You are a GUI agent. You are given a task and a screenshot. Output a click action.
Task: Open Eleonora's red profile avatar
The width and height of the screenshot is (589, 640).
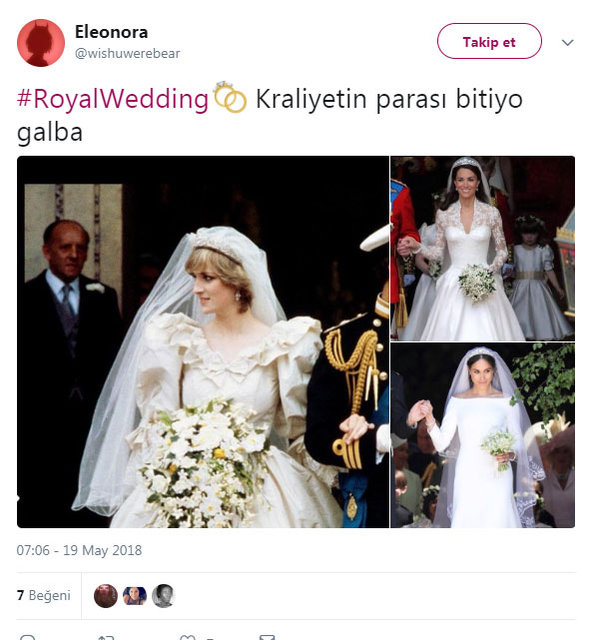[x=41, y=43]
